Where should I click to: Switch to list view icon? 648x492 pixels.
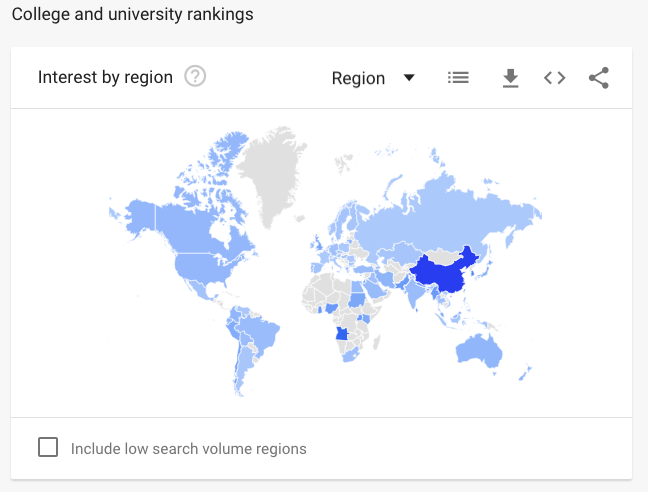(x=458, y=77)
